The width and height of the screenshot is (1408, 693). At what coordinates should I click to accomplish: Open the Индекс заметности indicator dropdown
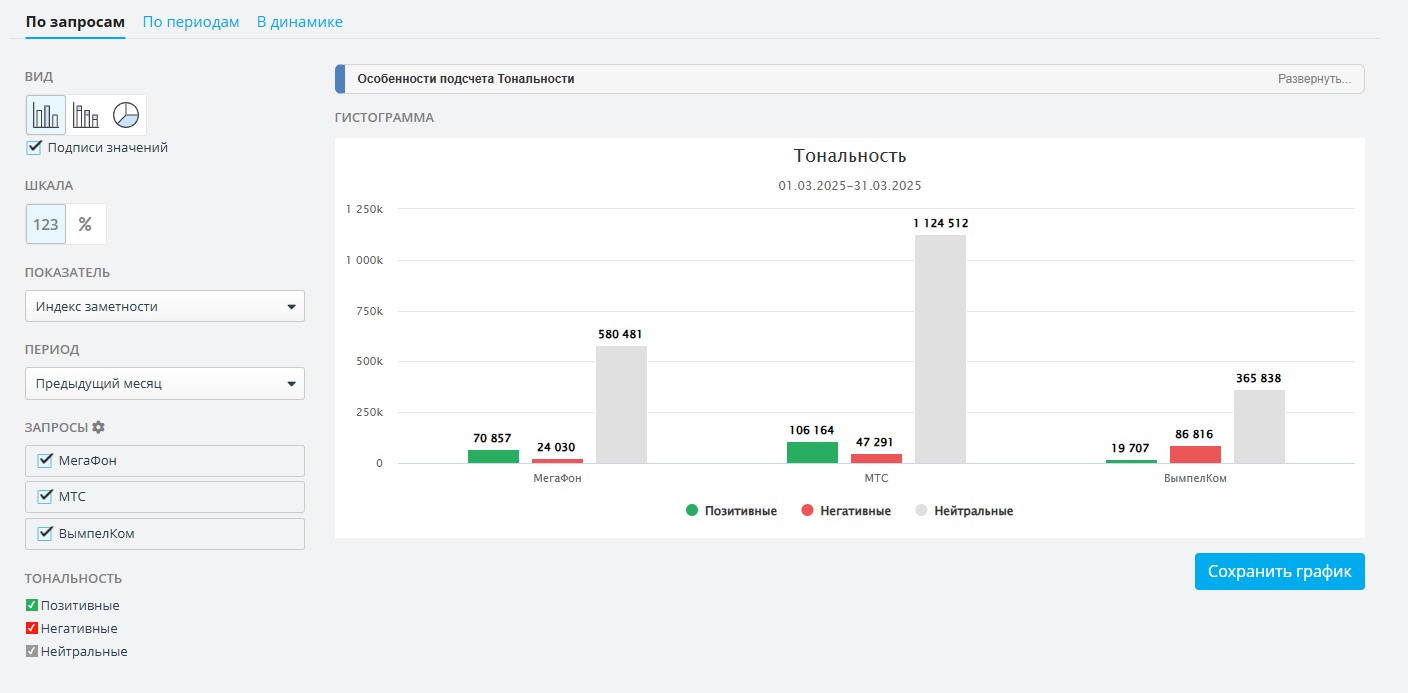165,306
